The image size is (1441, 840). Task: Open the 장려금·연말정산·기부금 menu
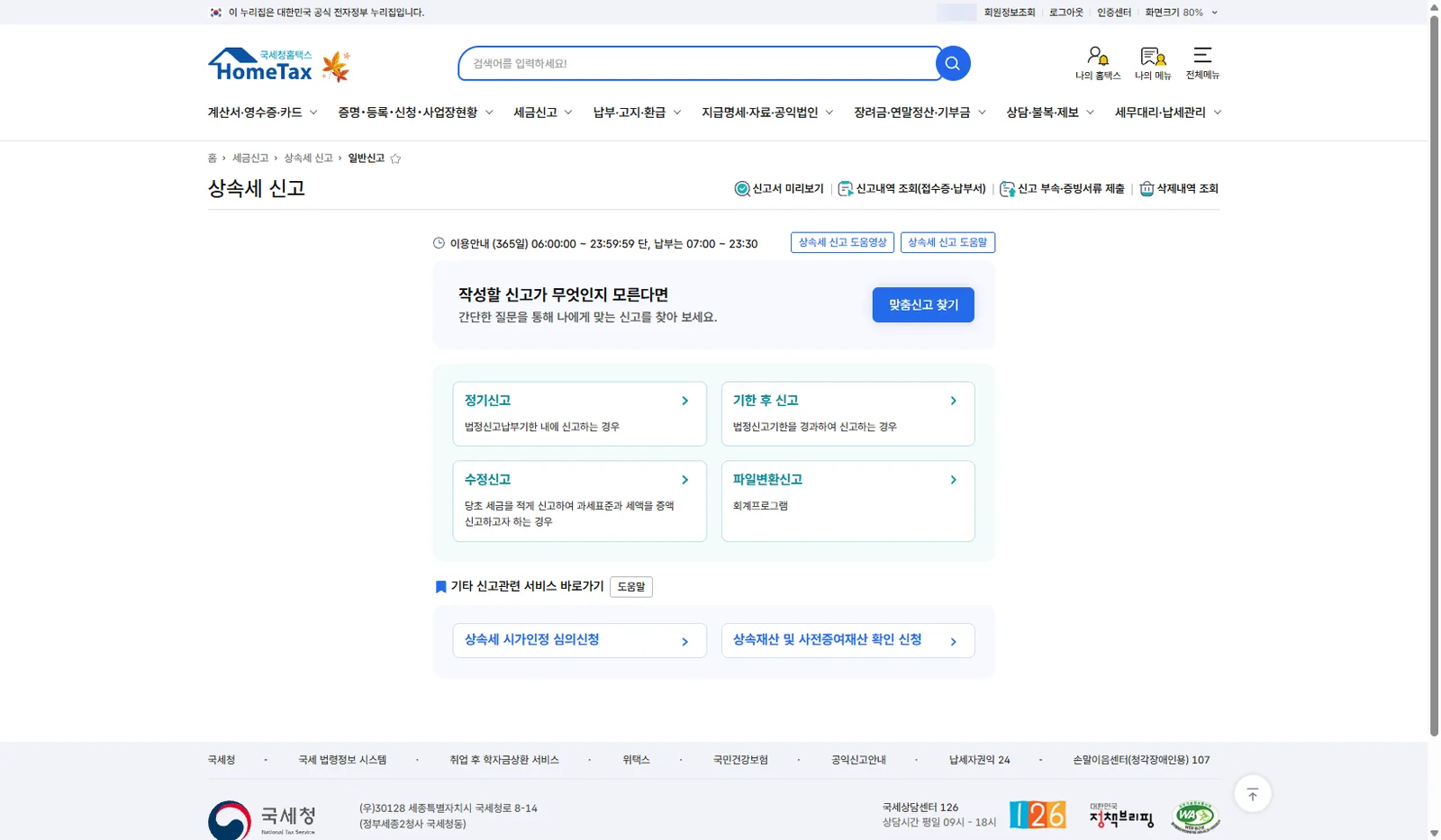[920, 113]
